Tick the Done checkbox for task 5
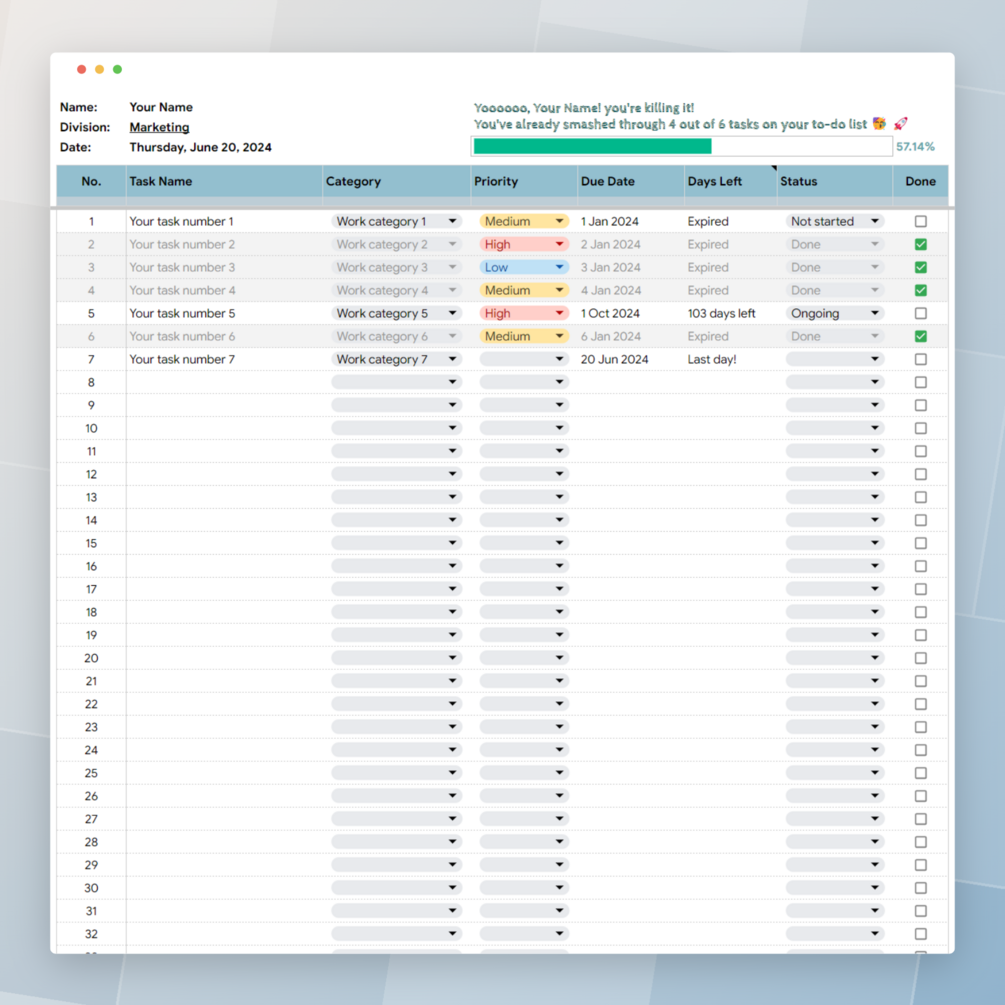The height and width of the screenshot is (1005, 1005). point(920,313)
